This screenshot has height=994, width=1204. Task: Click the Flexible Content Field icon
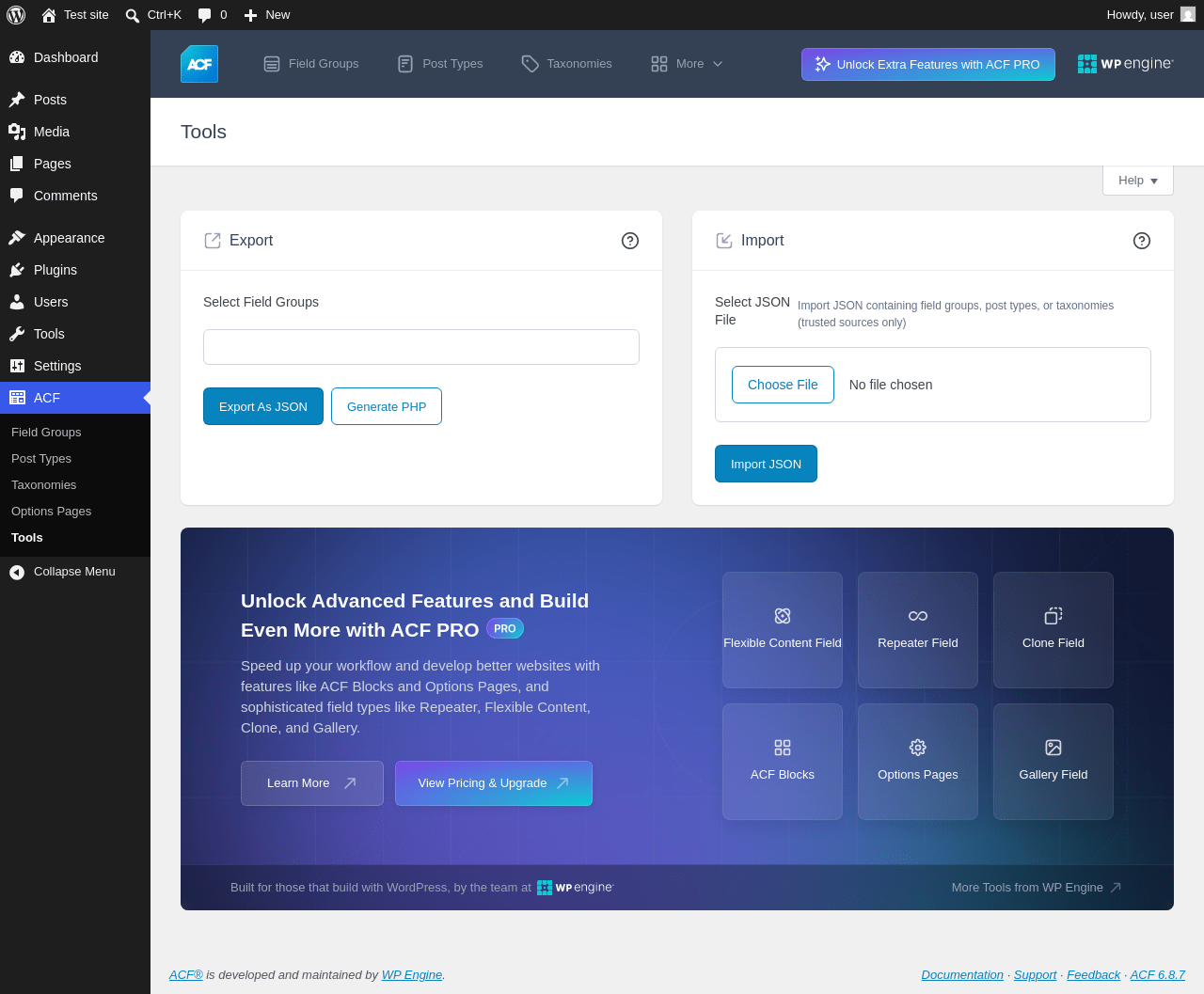click(783, 616)
